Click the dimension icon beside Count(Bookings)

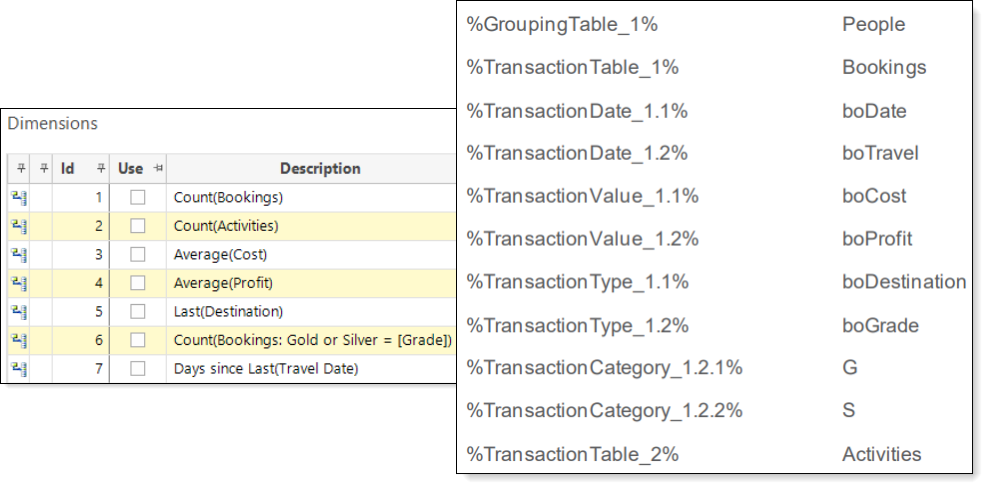pyautogui.click(x=20, y=198)
